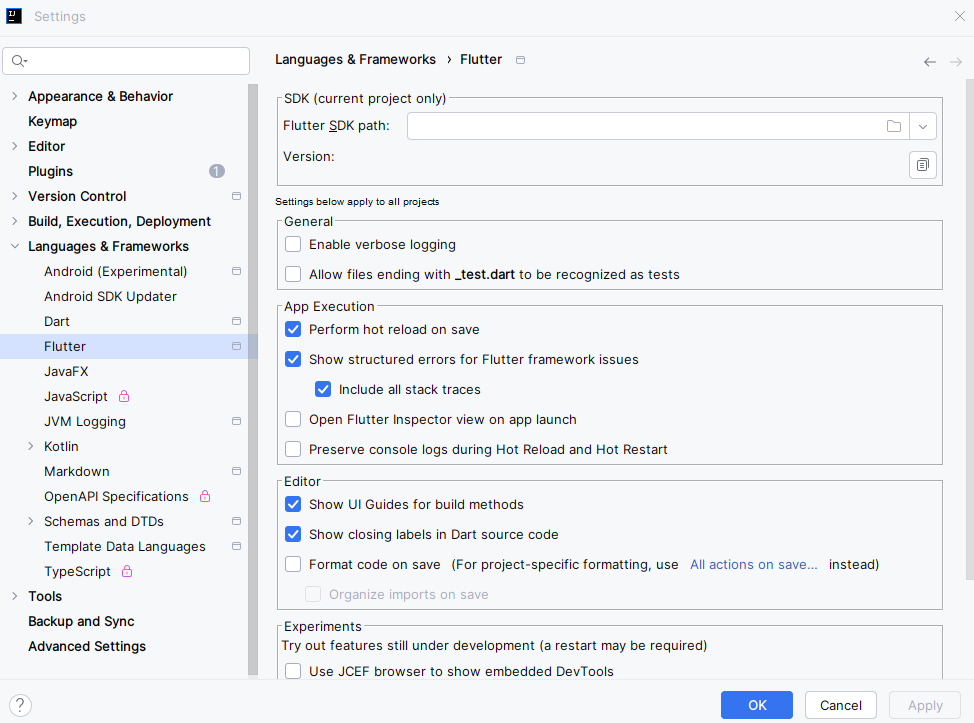Click project icon on Android (Experimental) row

pos(236,271)
